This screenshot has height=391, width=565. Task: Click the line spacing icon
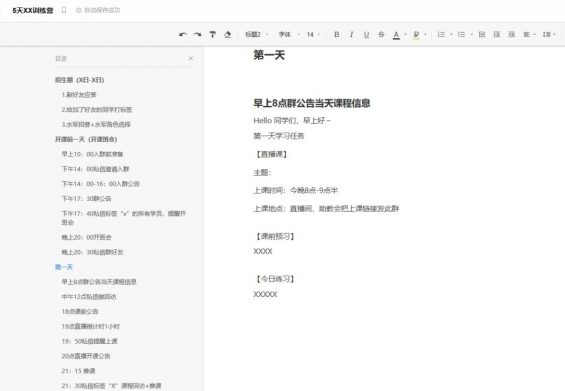[x=547, y=35]
